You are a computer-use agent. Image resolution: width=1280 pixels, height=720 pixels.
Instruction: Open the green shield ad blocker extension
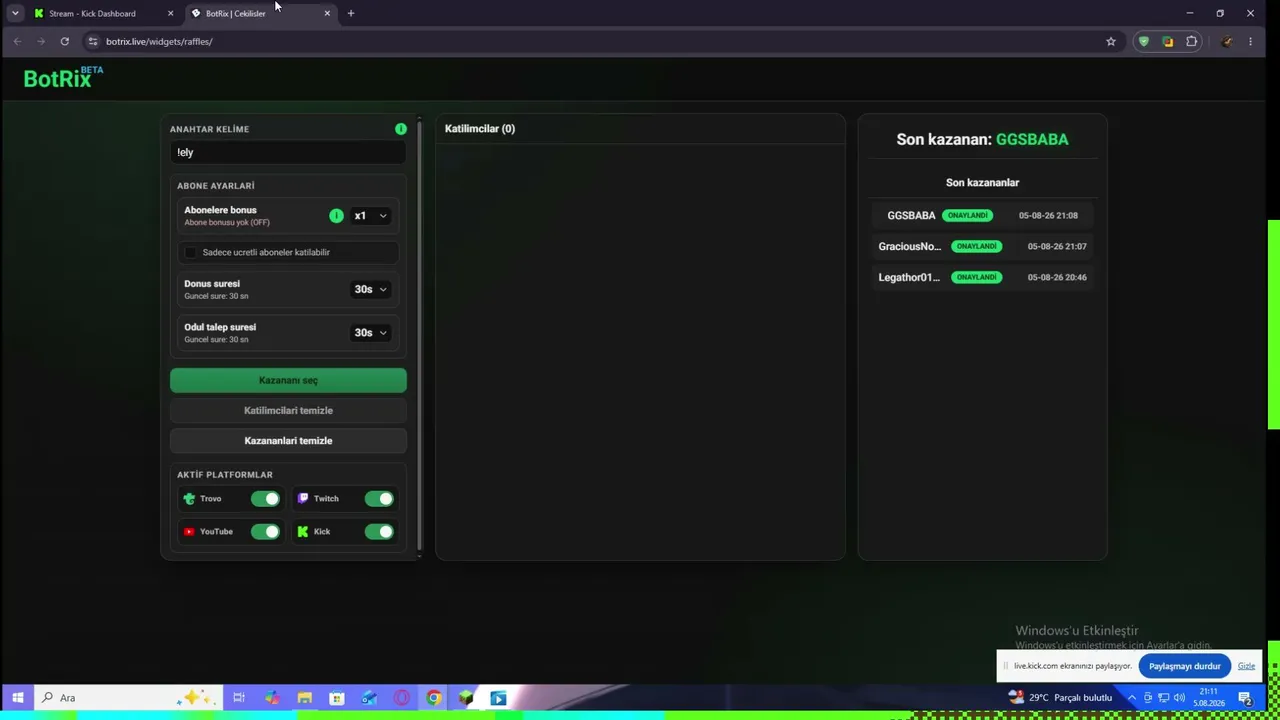point(1144,41)
